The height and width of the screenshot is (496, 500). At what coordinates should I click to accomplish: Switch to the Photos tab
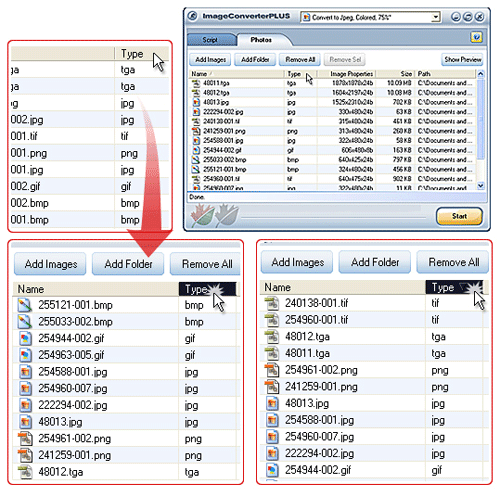(261, 40)
